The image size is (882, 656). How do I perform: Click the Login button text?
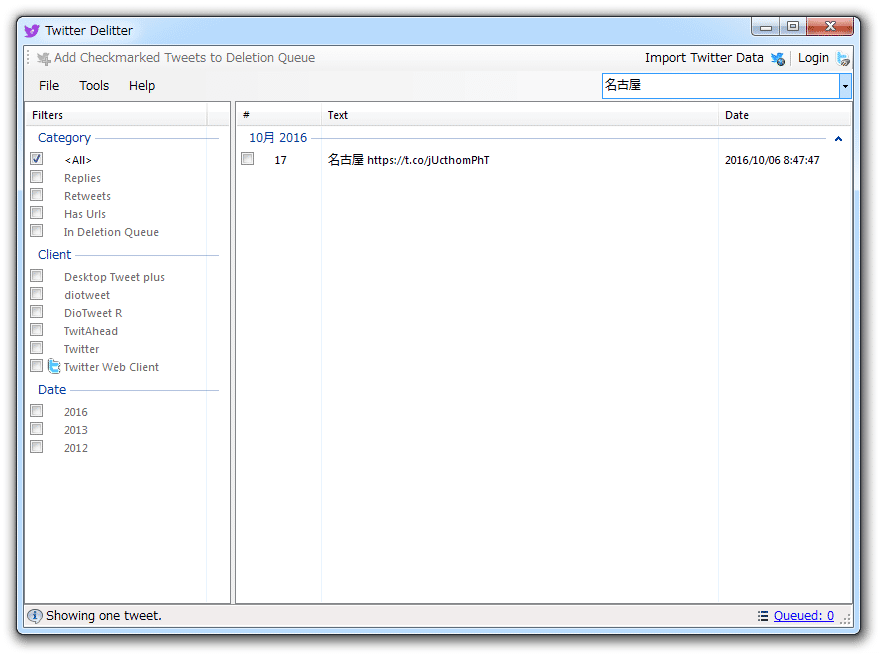[813, 58]
